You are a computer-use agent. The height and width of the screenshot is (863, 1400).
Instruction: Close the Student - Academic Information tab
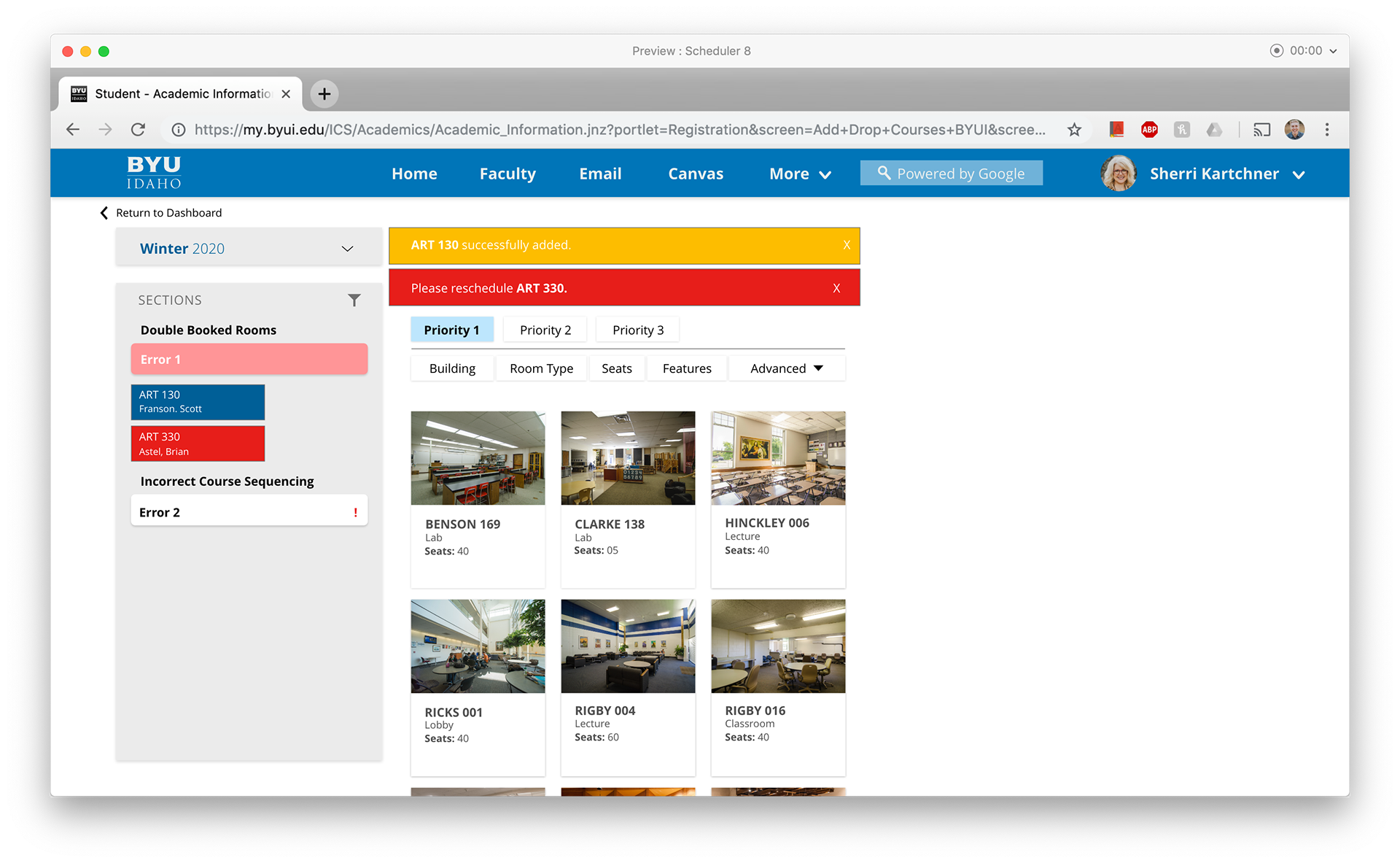(x=286, y=94)
